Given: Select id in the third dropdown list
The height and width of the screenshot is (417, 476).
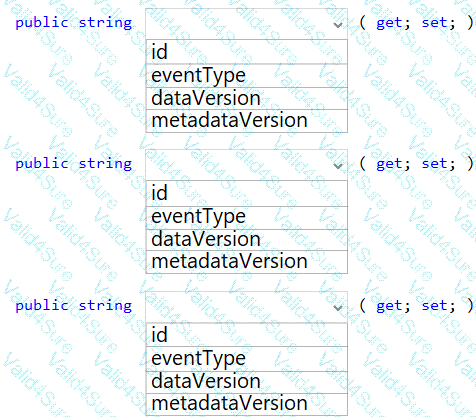Looking at the screenshot, I should (x=247, y=335).
